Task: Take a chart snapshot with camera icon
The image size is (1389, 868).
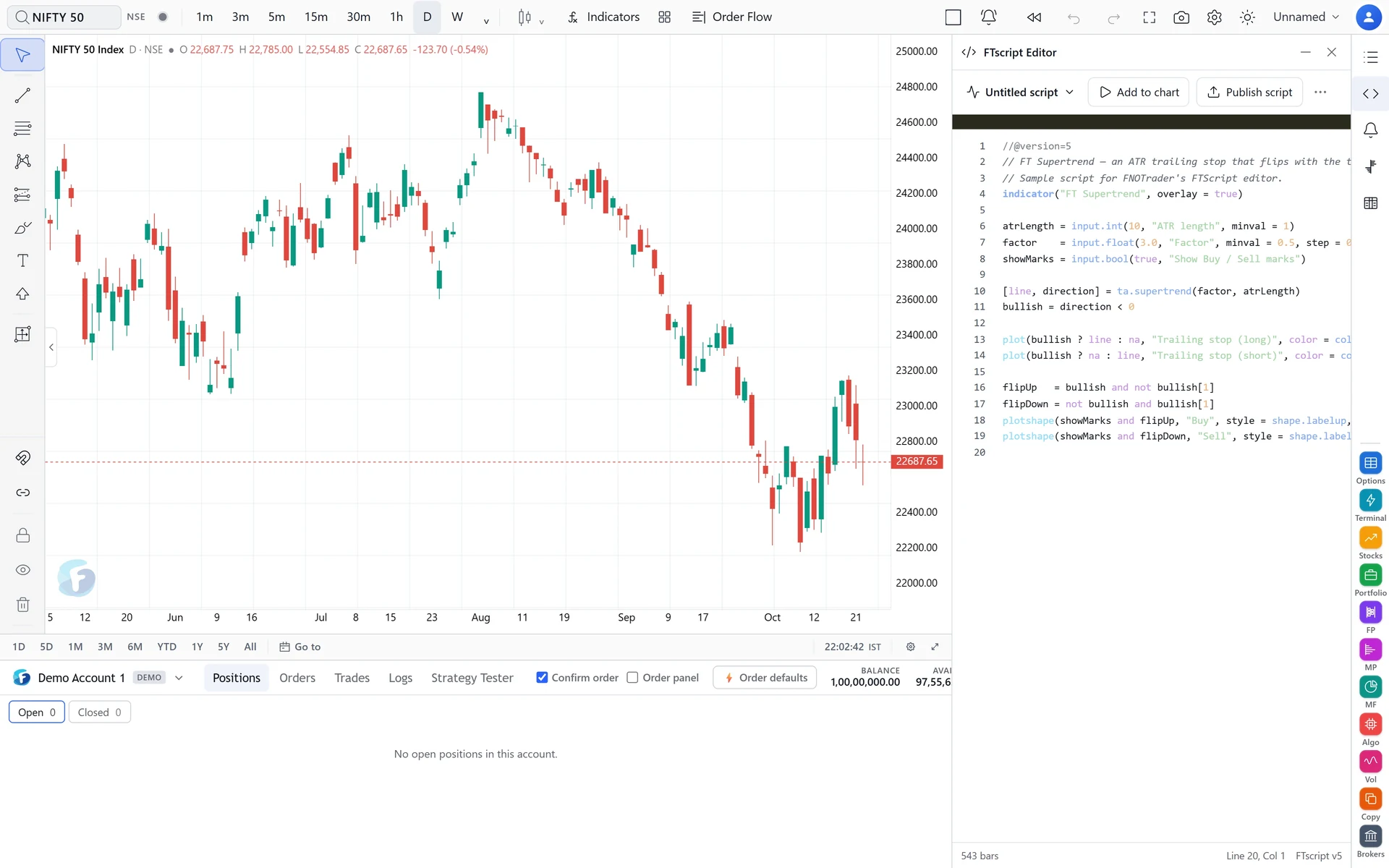Action: 1181,17
